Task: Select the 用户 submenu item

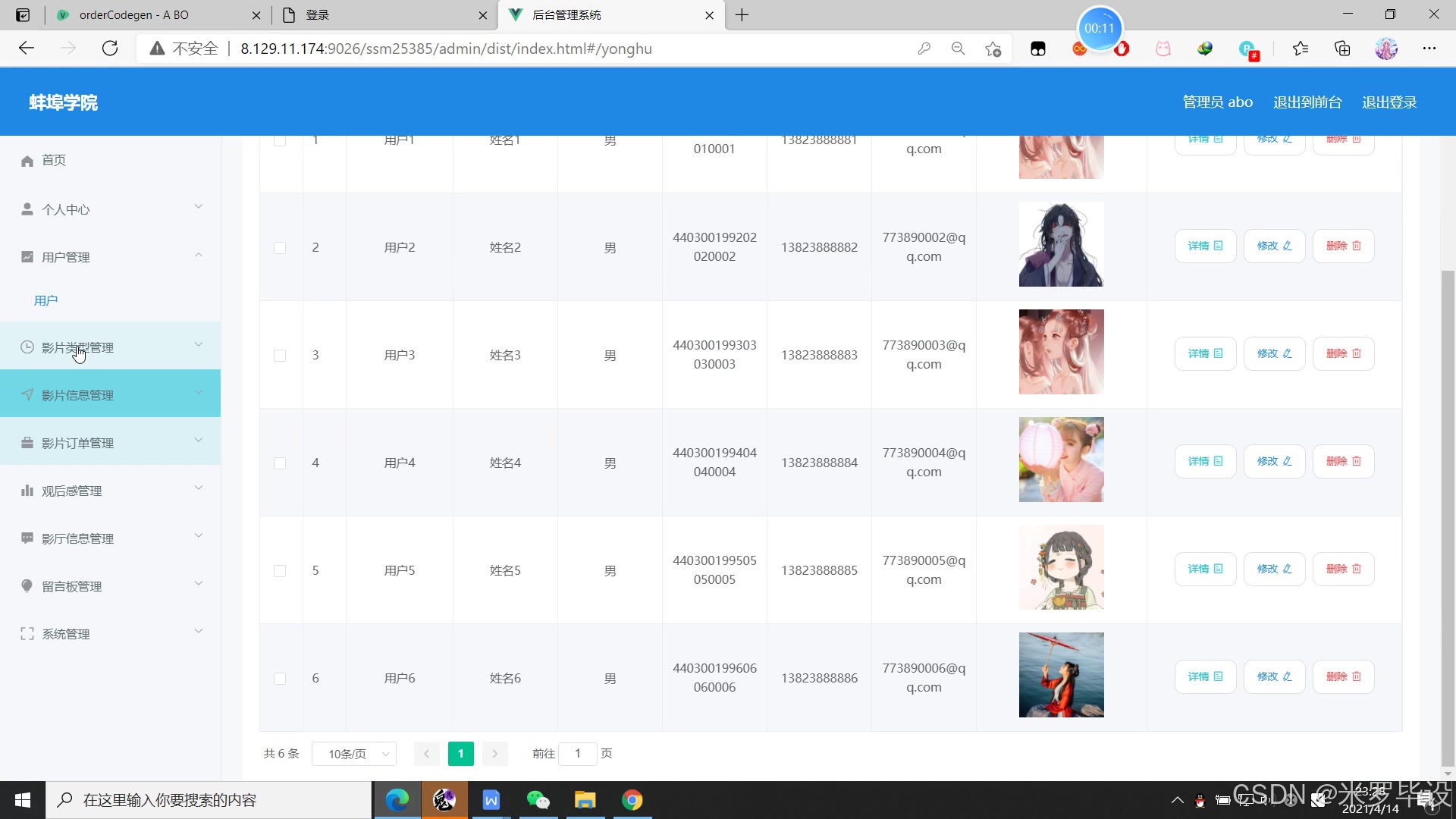Action: 46,301
